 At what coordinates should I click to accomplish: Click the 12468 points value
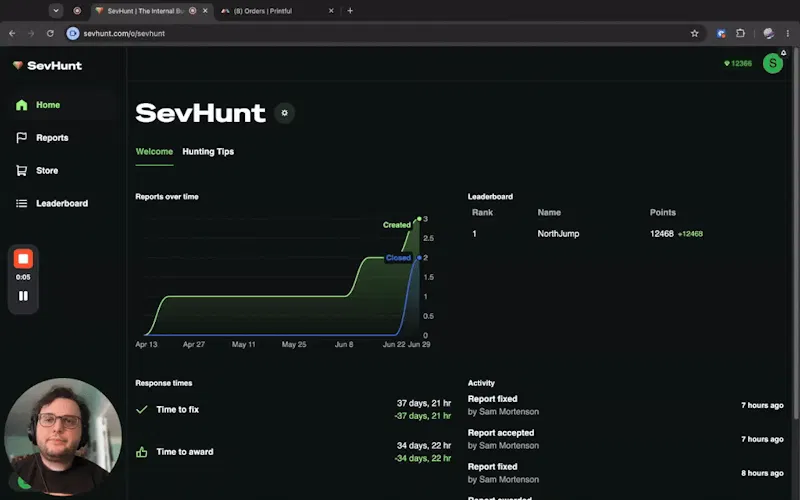pyautogui.click(x=661, y=234)
